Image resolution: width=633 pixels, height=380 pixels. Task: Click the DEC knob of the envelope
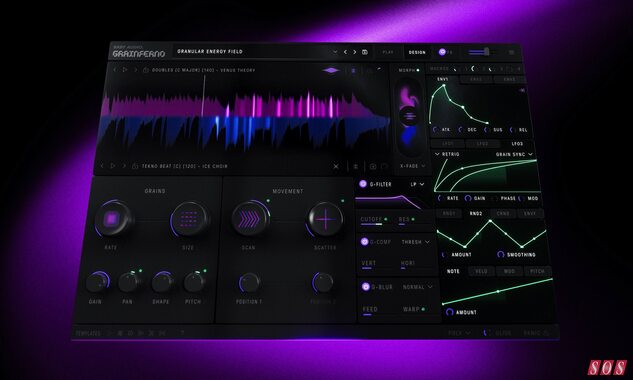(x=461, y=130)
